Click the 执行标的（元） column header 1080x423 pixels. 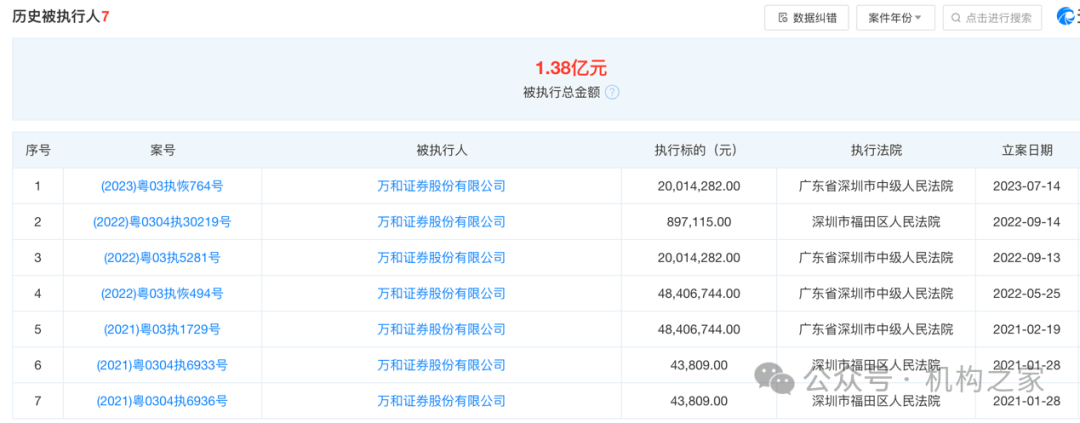698,150
